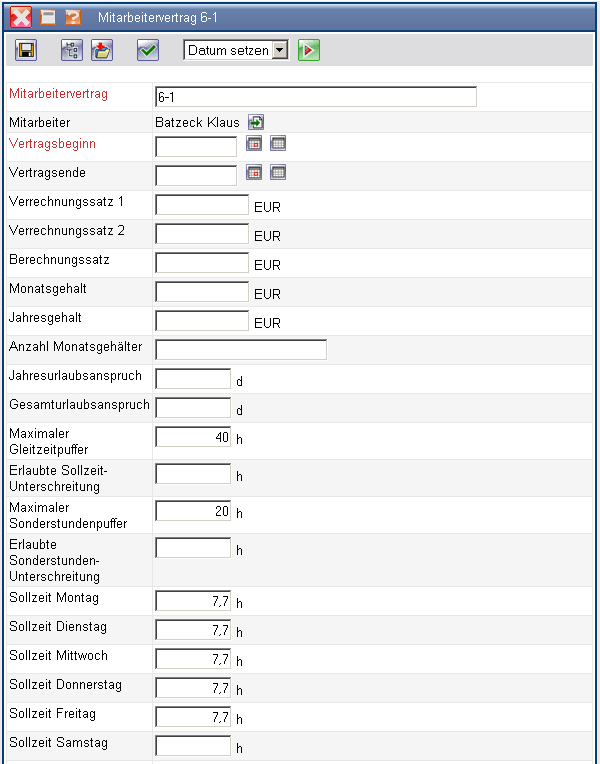Image resolution: width=600 pixels, height=764 pixels.
Task: Click the save disk icon in toolbar
Action: (x=27, y=51)
